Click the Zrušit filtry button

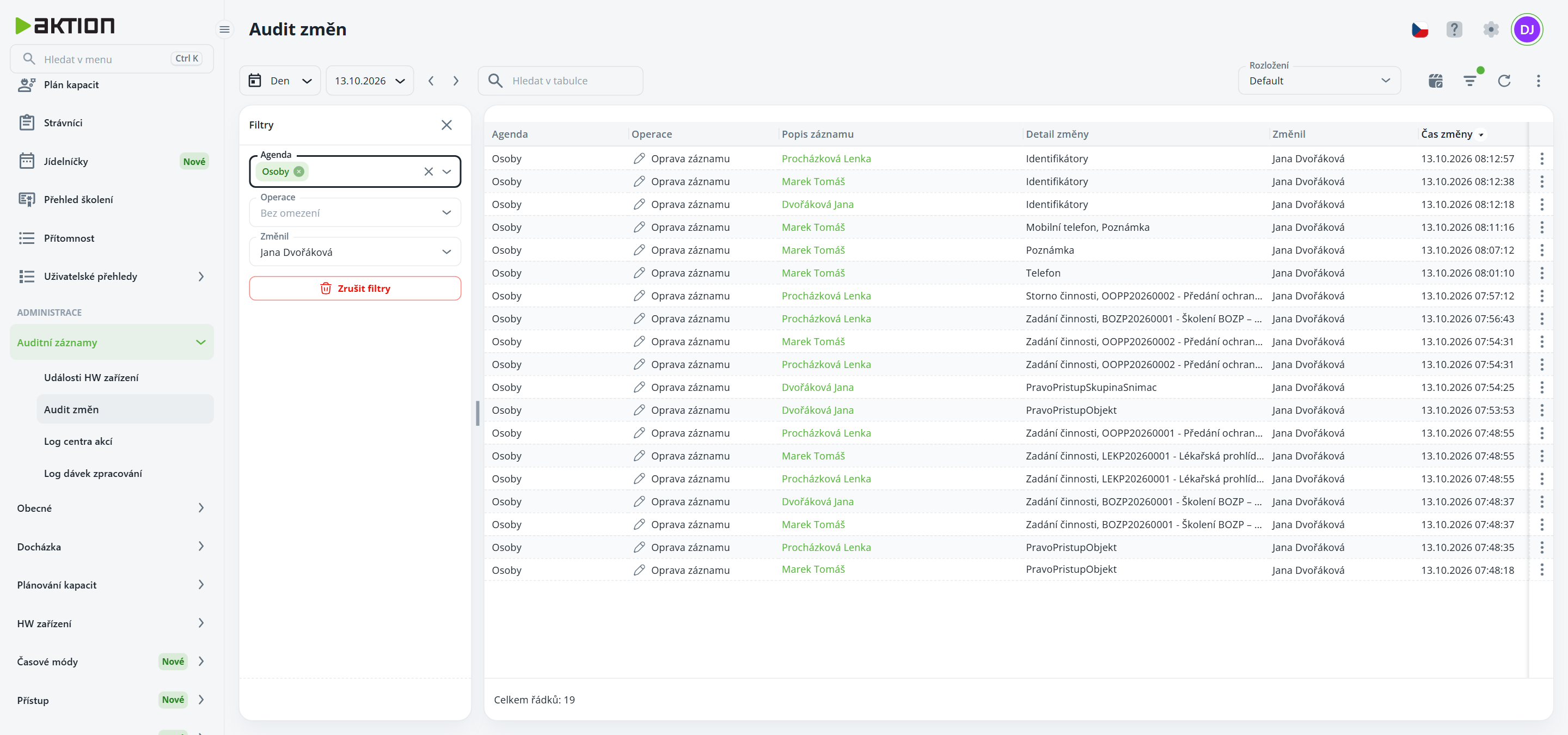(355, 289)
